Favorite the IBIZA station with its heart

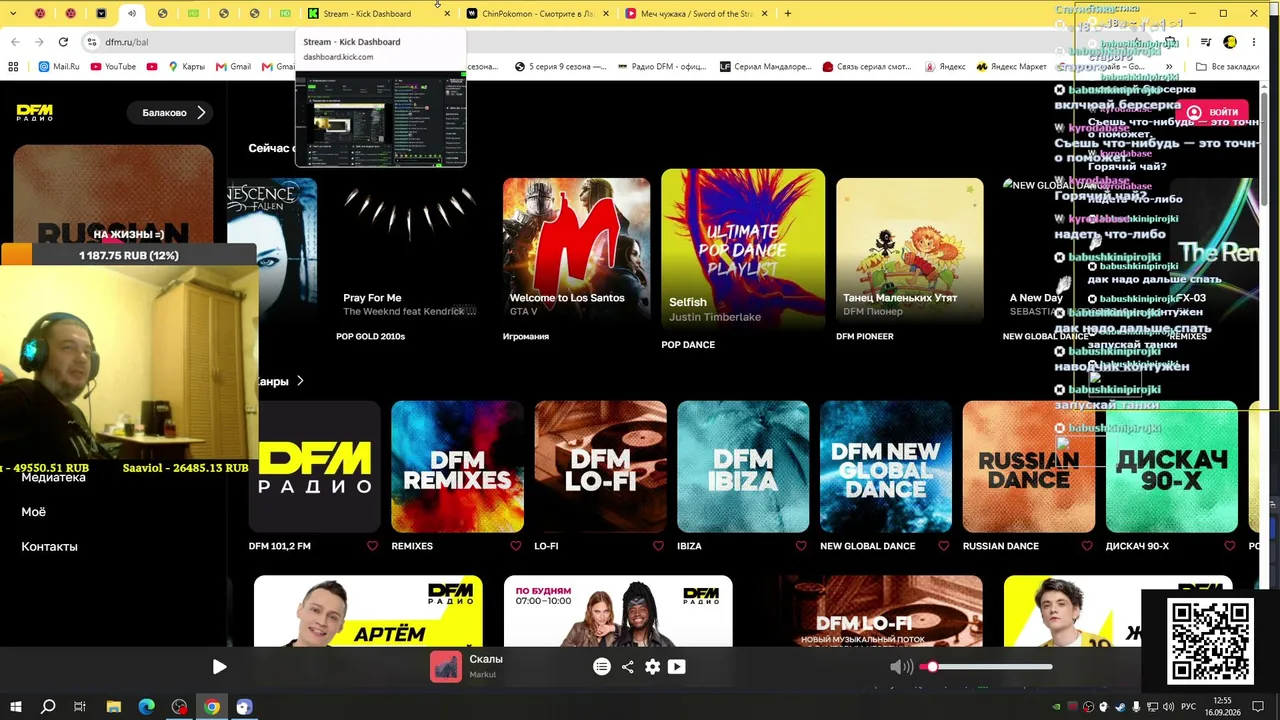[801, 546]
